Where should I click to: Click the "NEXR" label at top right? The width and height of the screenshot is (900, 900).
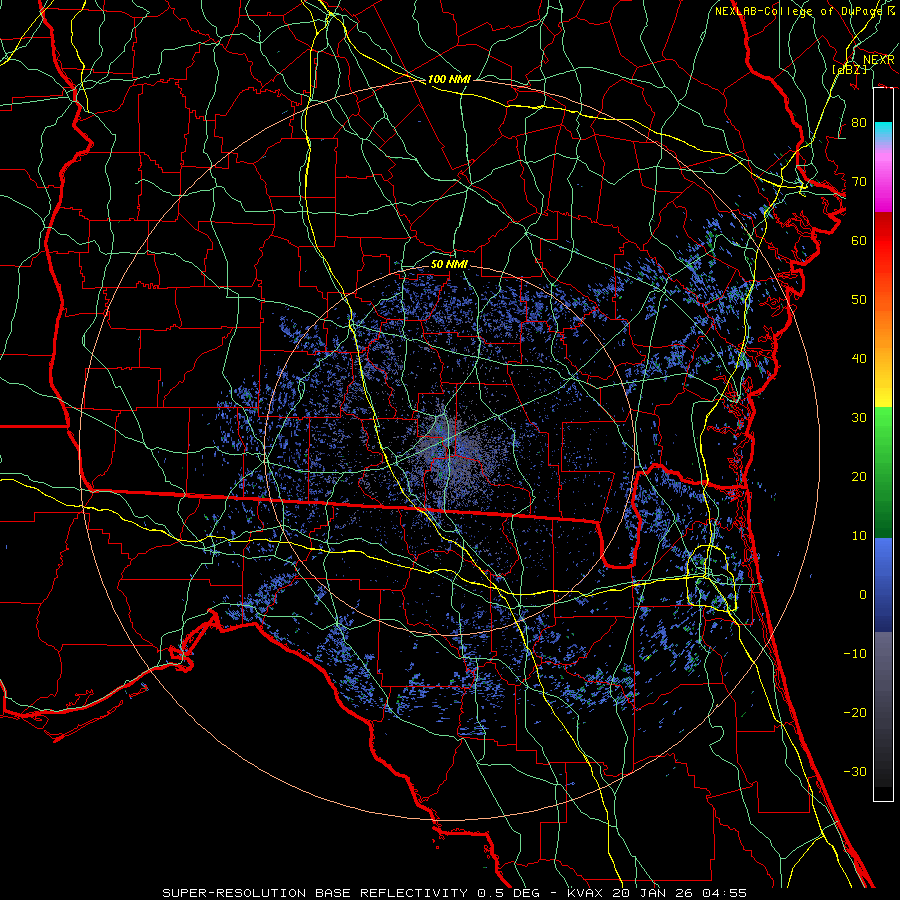click(x=878, y=60)
